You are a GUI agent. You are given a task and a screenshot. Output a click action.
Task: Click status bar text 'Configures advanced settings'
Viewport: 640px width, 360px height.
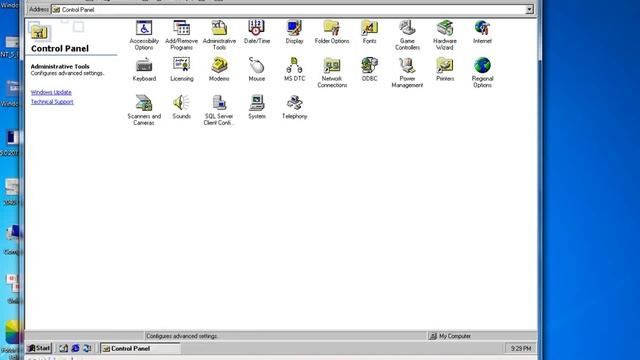tap(182, 336)
